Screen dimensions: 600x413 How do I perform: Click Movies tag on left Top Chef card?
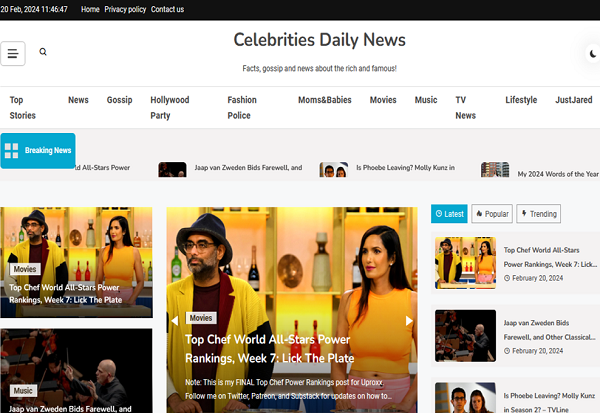click(x=25, y=269)
